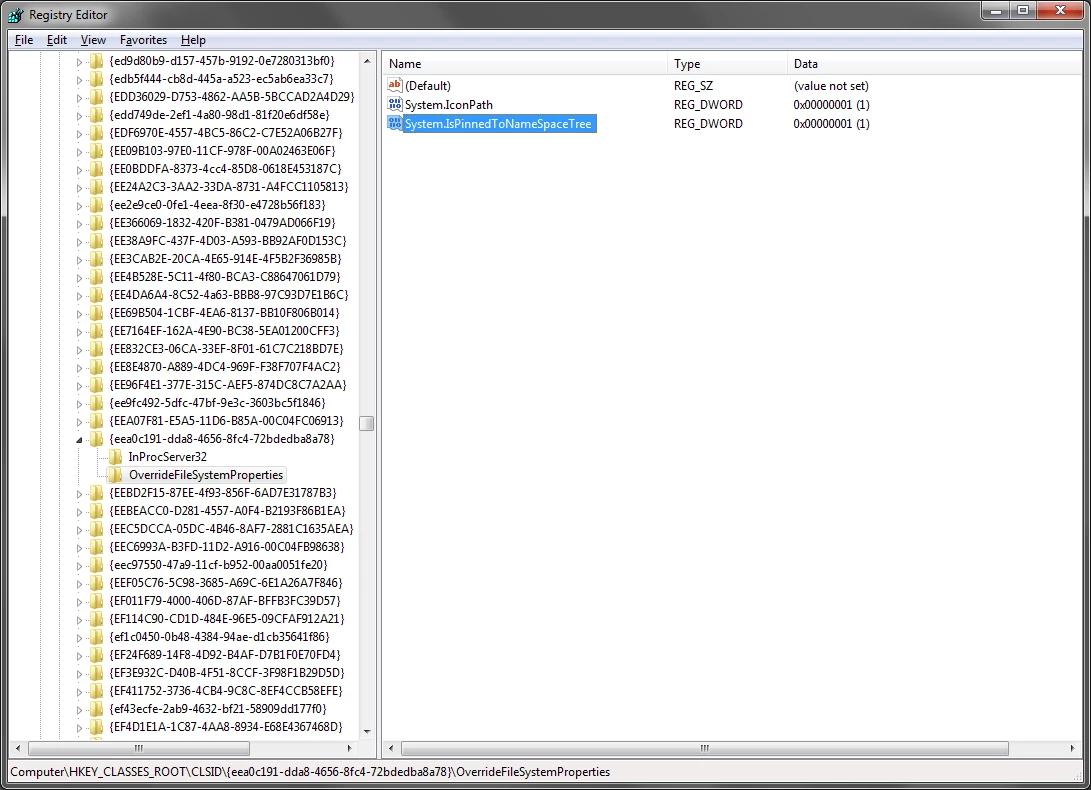Click the System.IconPath DWORD value icon

[395, 104]
